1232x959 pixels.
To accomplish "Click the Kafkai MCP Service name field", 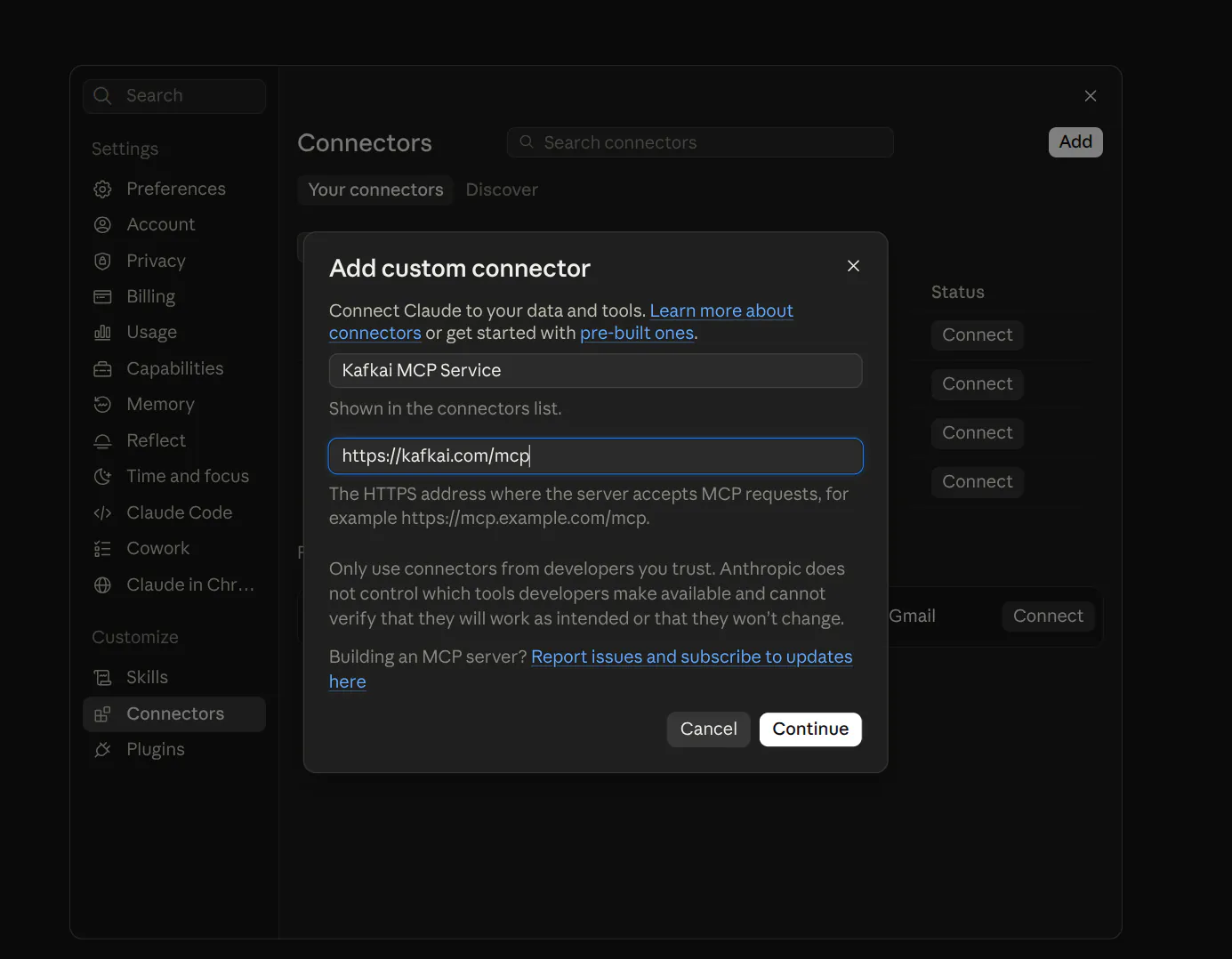I will click(596, 371).
